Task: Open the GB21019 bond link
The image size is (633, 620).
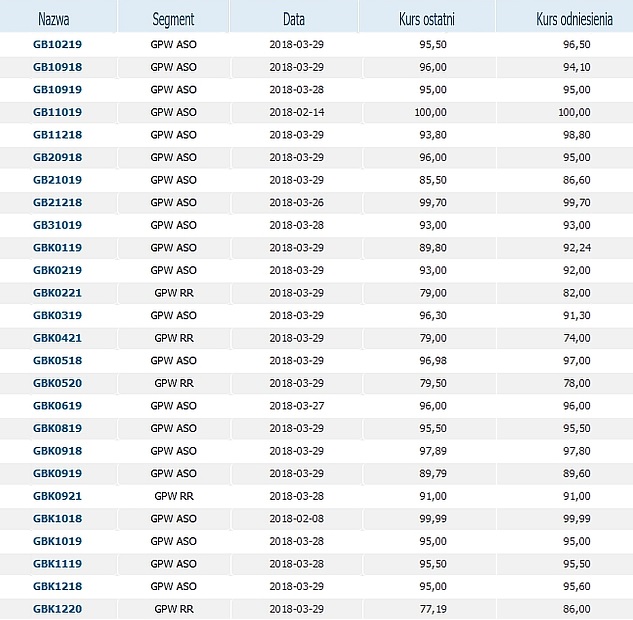Action: click(57, 180)
